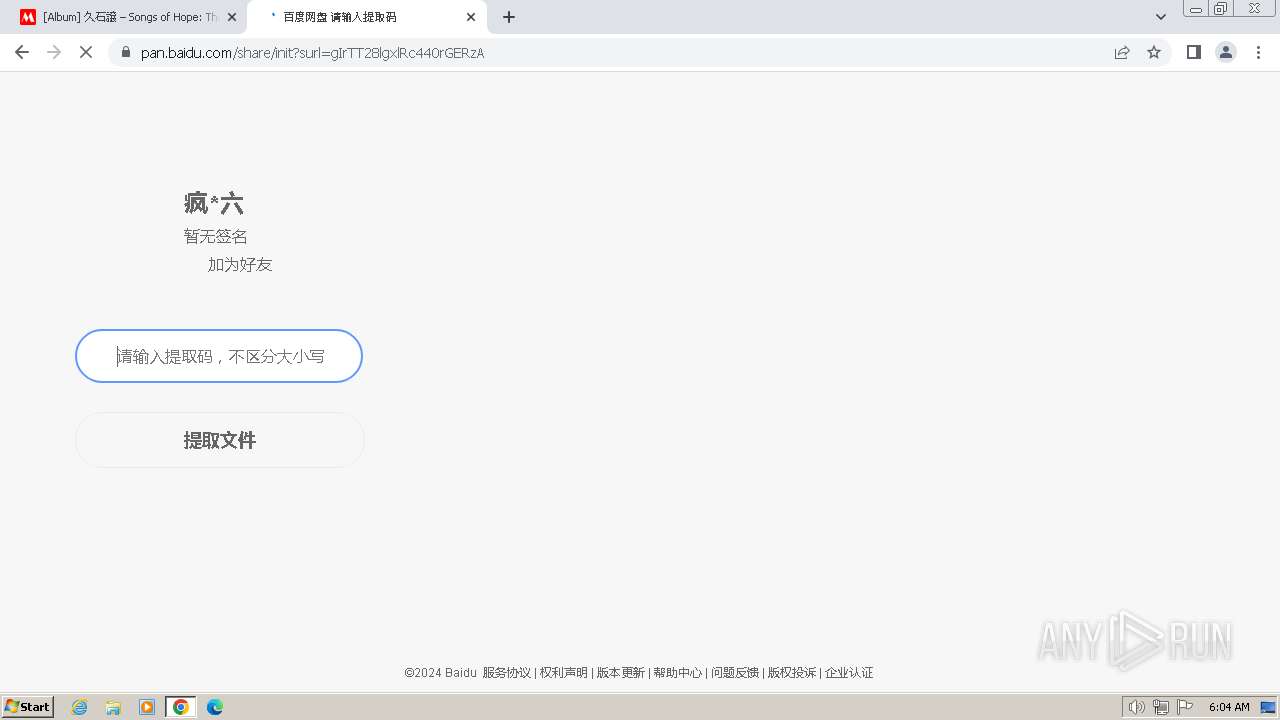Screen dimensions: 1280x720
Task: Go back to the previous page
Action: point(22,52)
